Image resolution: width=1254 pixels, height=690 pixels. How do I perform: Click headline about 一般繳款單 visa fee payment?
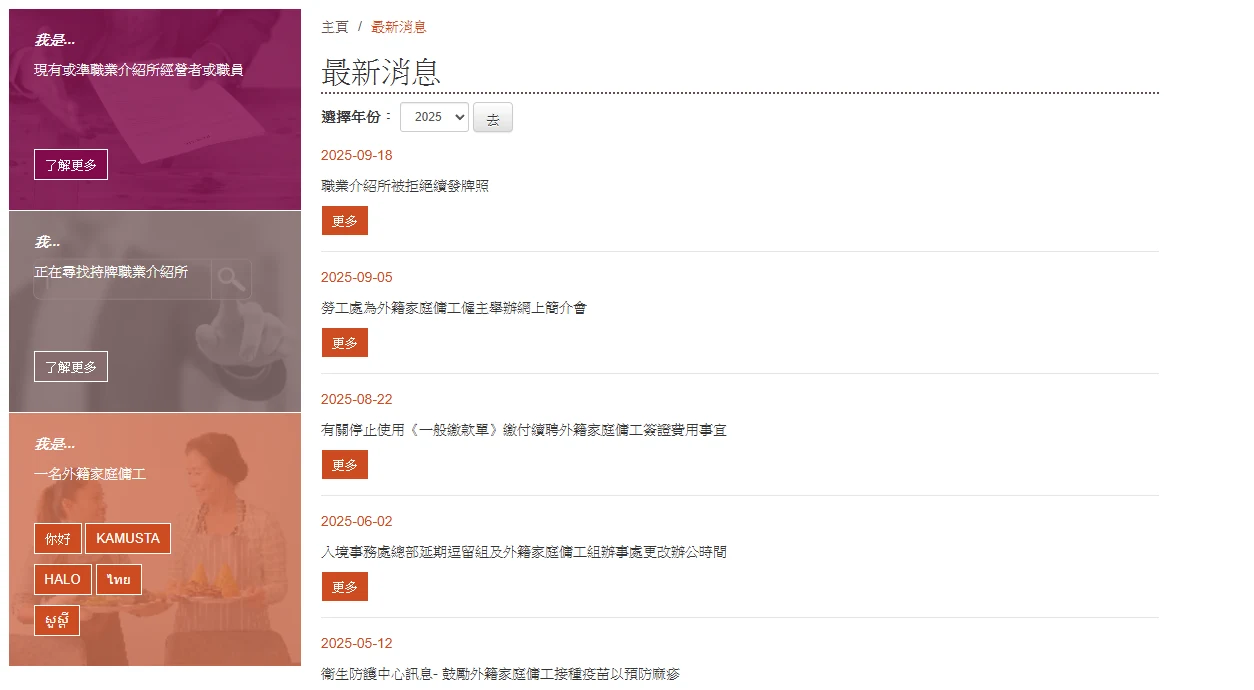tap(524, 430)
